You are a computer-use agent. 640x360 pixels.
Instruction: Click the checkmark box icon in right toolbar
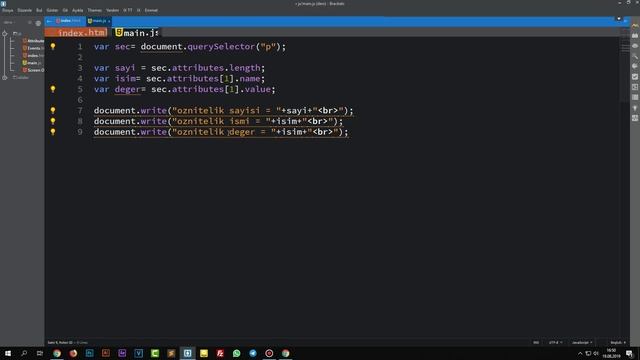[x=635, y=77]
